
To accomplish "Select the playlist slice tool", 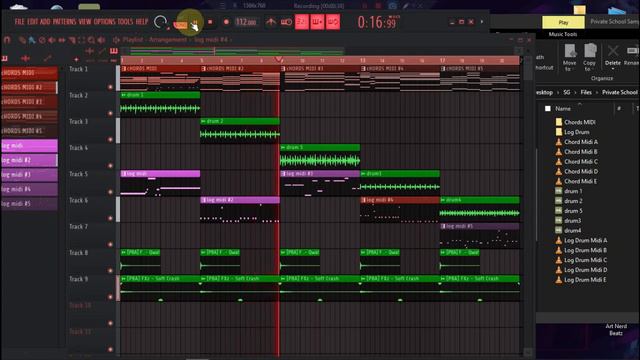I will 71,40.
